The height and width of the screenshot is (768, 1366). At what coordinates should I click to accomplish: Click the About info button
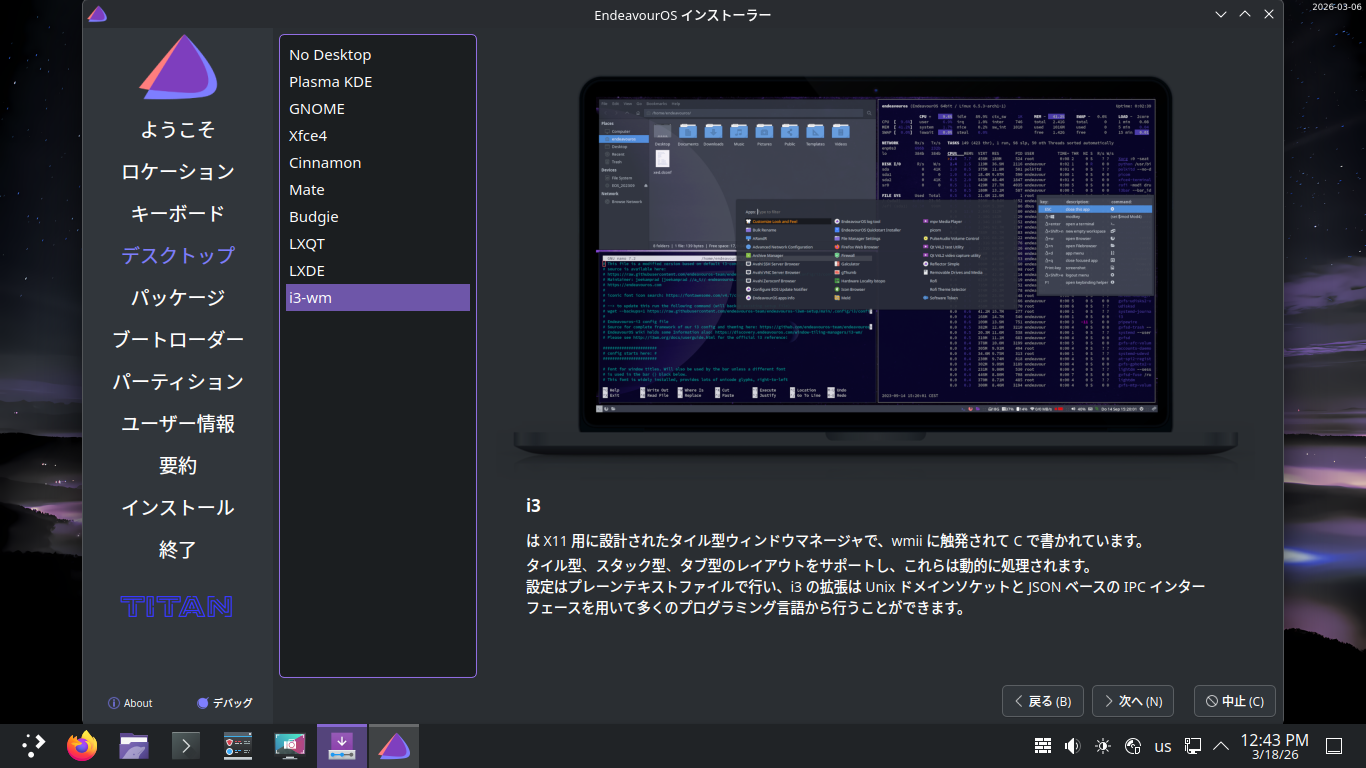(130, 703)
